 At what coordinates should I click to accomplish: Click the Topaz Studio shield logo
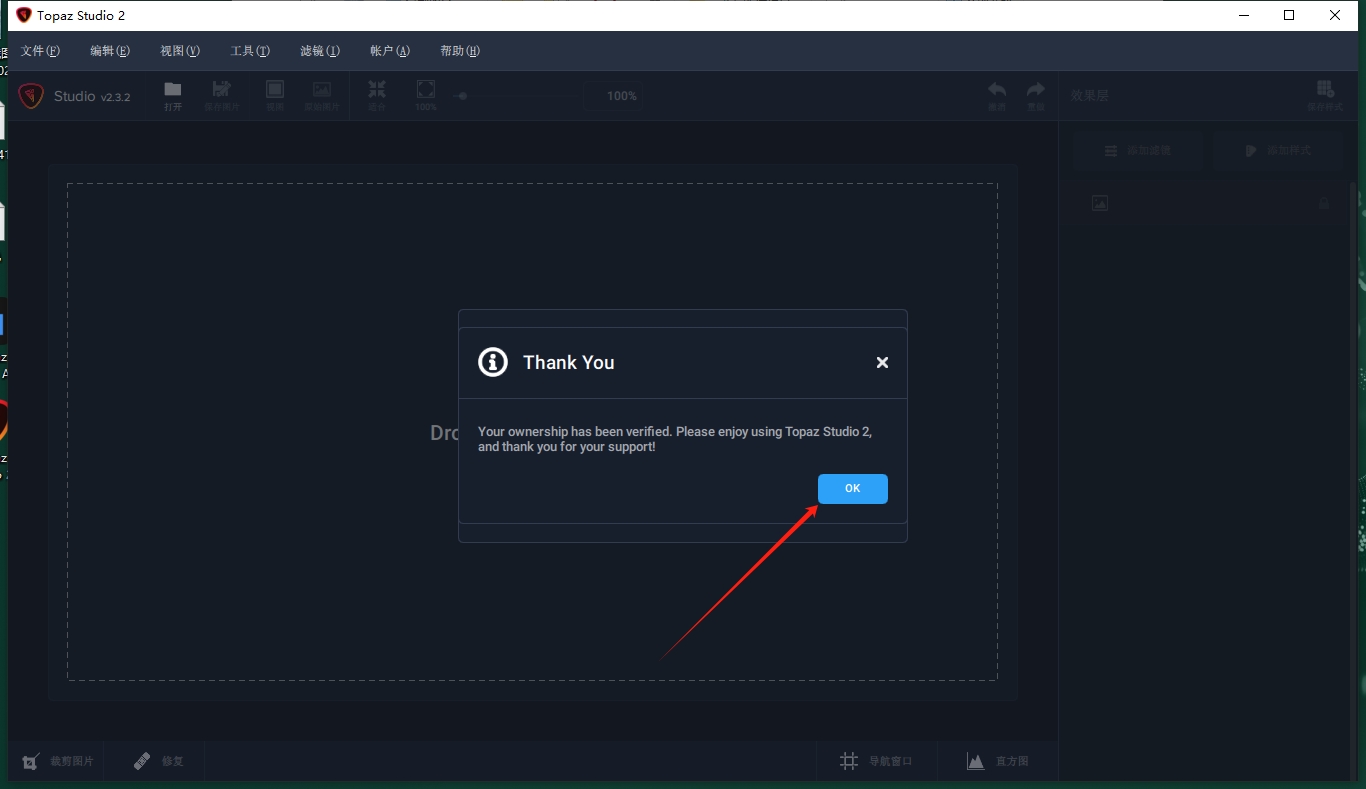pyautogui.click(x=31, y=96)
